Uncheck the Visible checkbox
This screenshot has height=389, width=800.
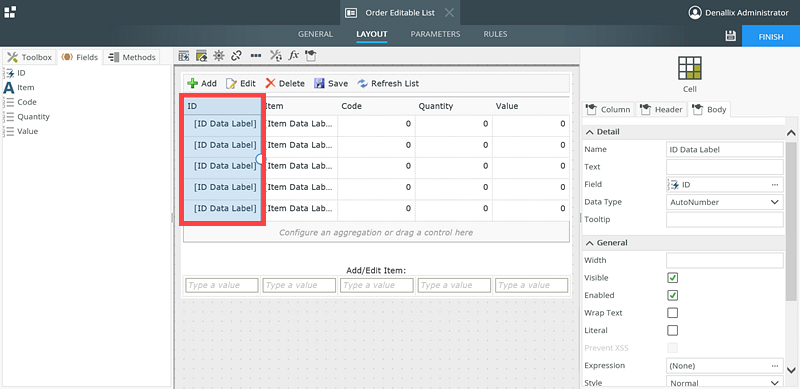[x=672, y=278]
